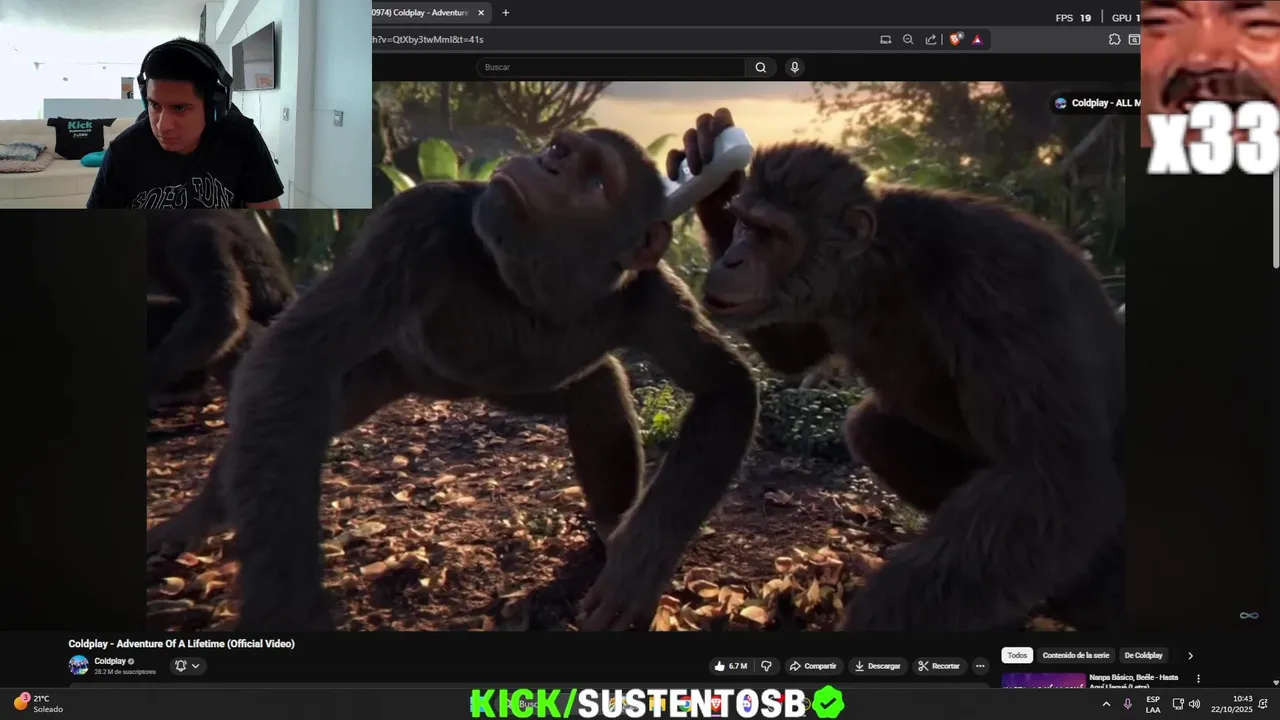Dislike the video with thumbs down

[x=767, y=666]
